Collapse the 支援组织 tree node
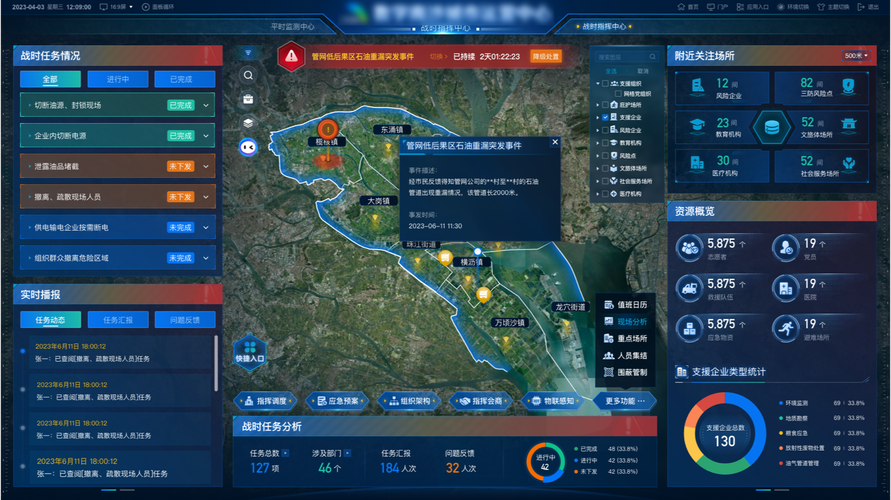 point(597,84)
